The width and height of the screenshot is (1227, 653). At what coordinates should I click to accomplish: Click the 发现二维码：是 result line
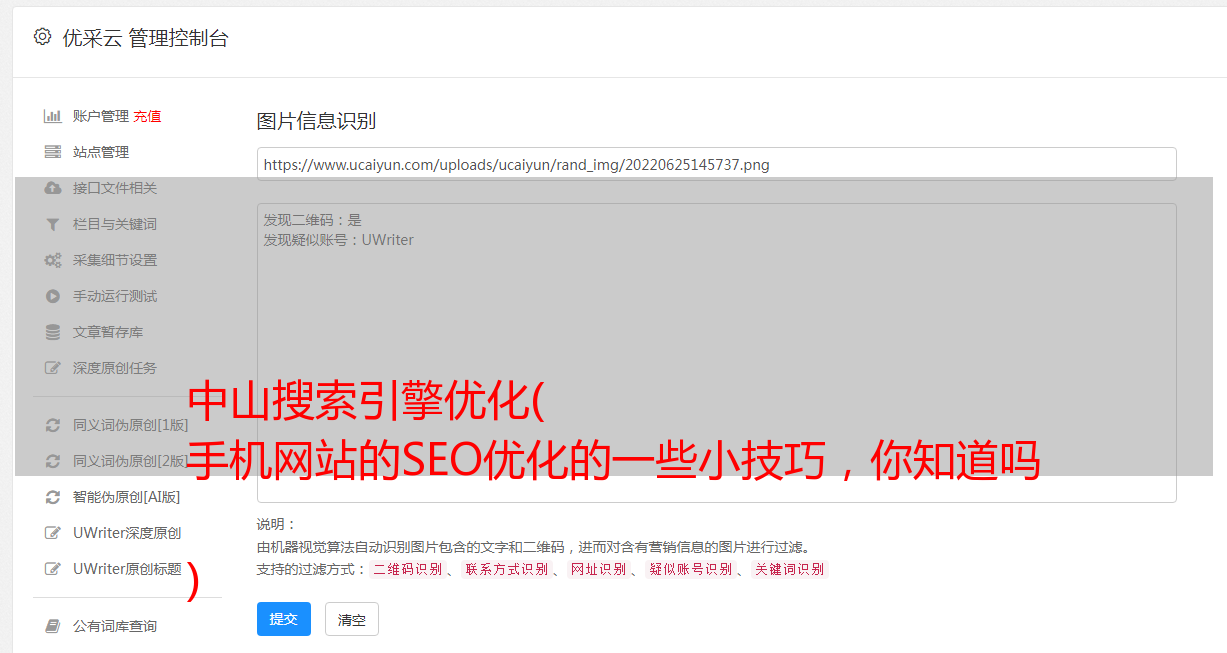point(312,220)
